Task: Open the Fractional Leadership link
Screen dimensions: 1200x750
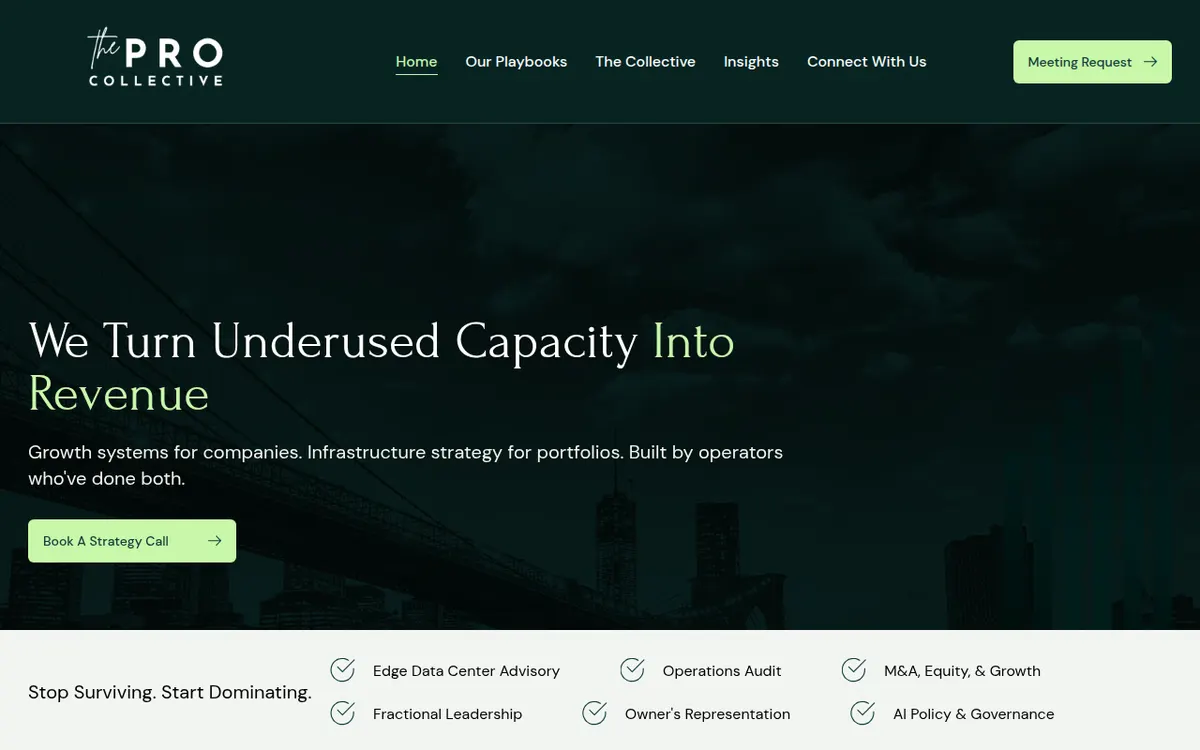Action: [447, 714]
